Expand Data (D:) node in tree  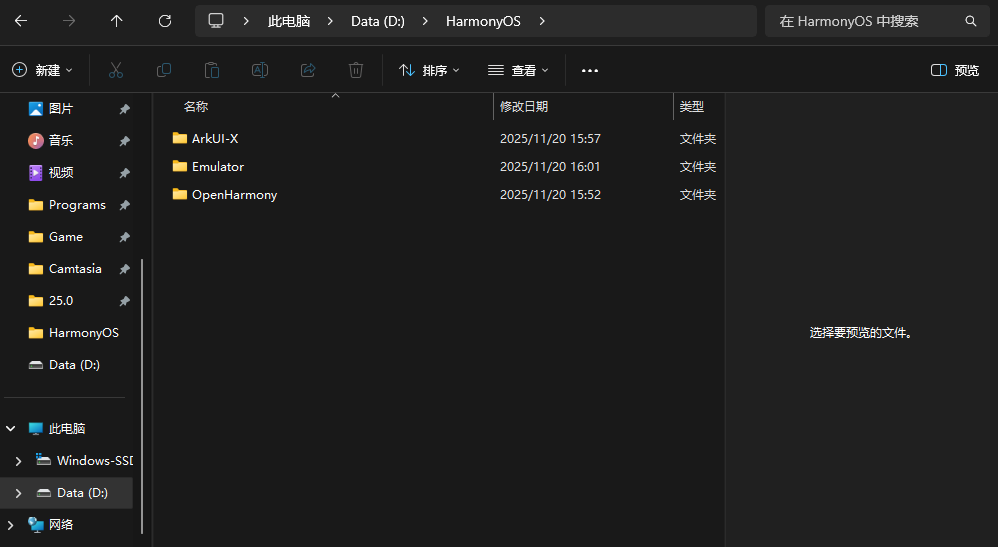point(18,493)
